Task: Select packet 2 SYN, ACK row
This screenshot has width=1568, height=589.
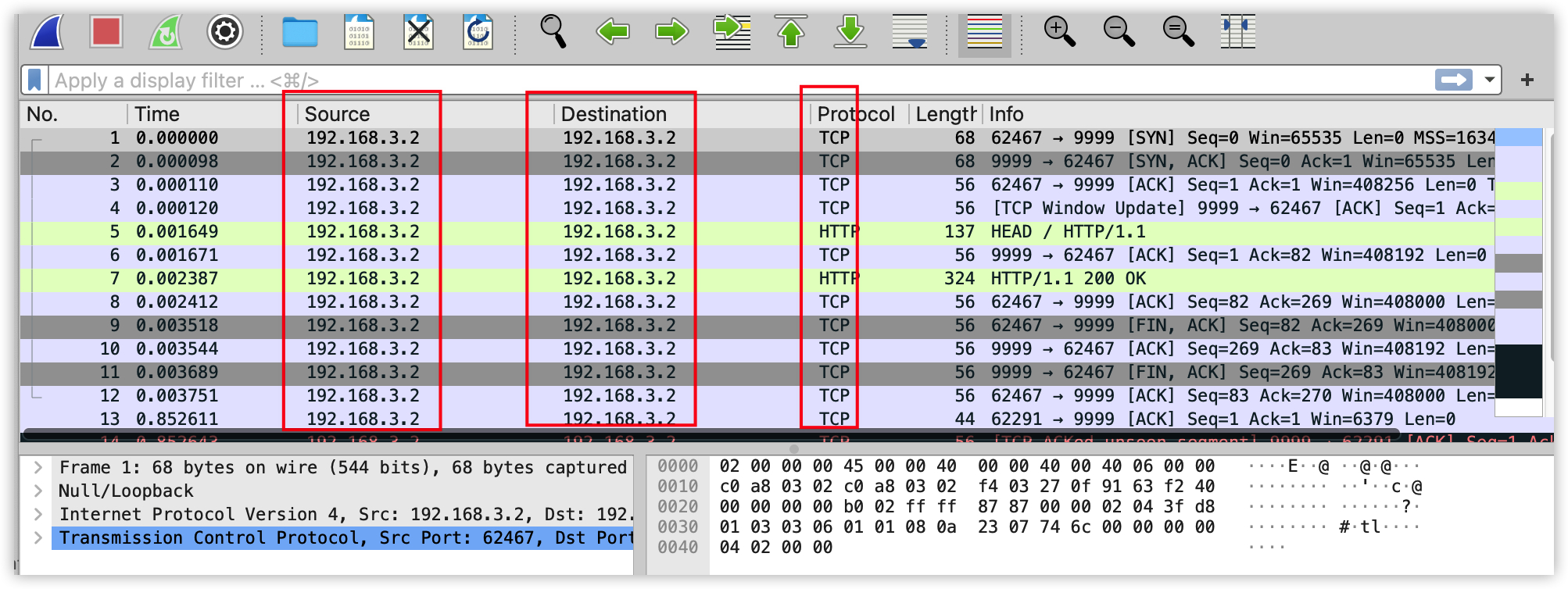Action: click(x=757, y=162)
